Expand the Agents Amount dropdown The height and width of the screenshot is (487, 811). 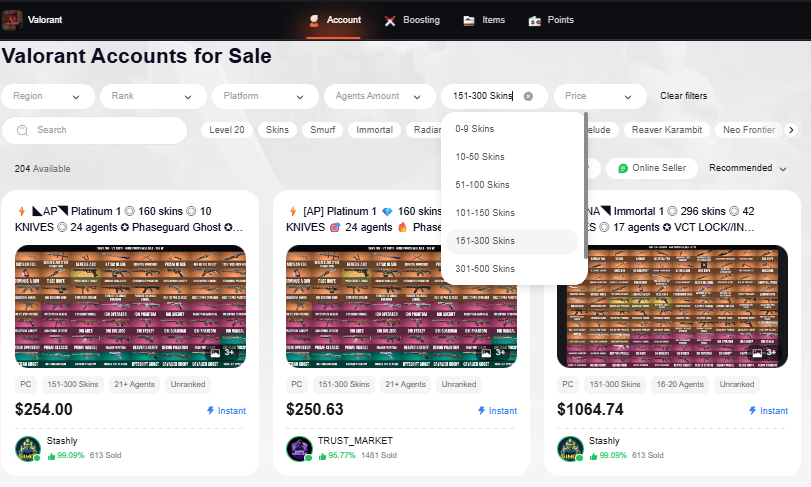tap(379, 96)
